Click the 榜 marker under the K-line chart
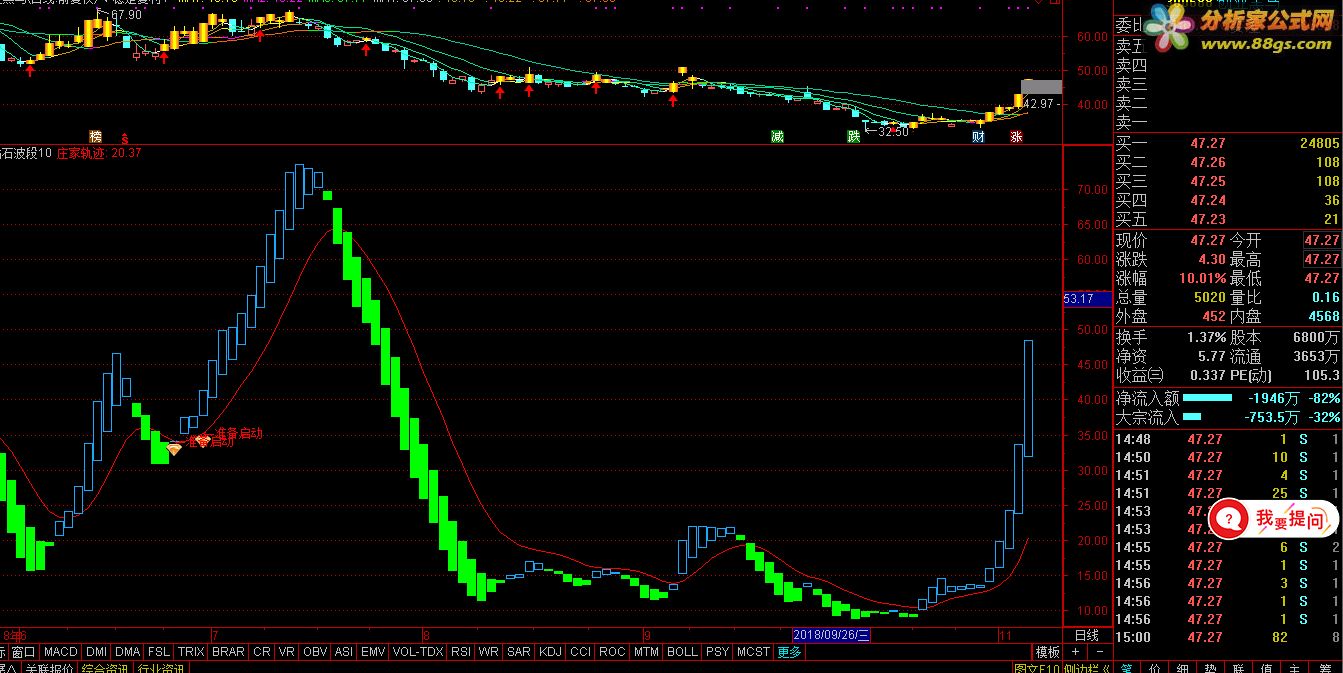This screenshot has height=673, width=1343. (x=96, y=136)
